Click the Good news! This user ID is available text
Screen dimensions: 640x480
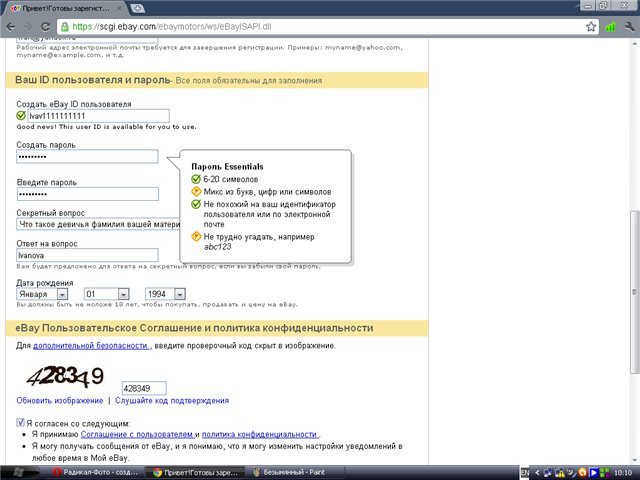click(107, 127)
